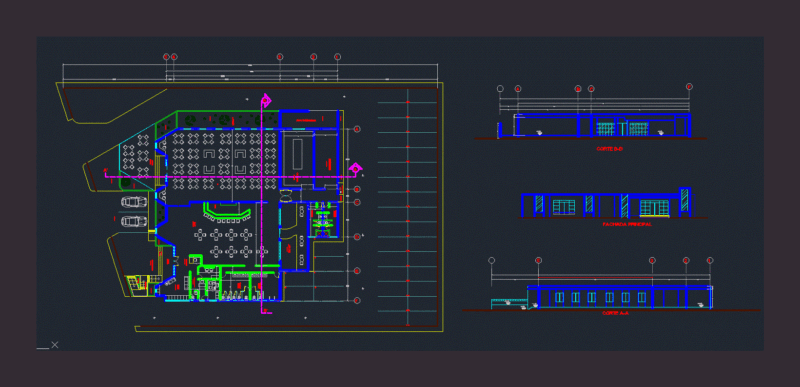Pick the magenta section marker above the floor plan
The image size is (800, 387).
coord(265,100)
